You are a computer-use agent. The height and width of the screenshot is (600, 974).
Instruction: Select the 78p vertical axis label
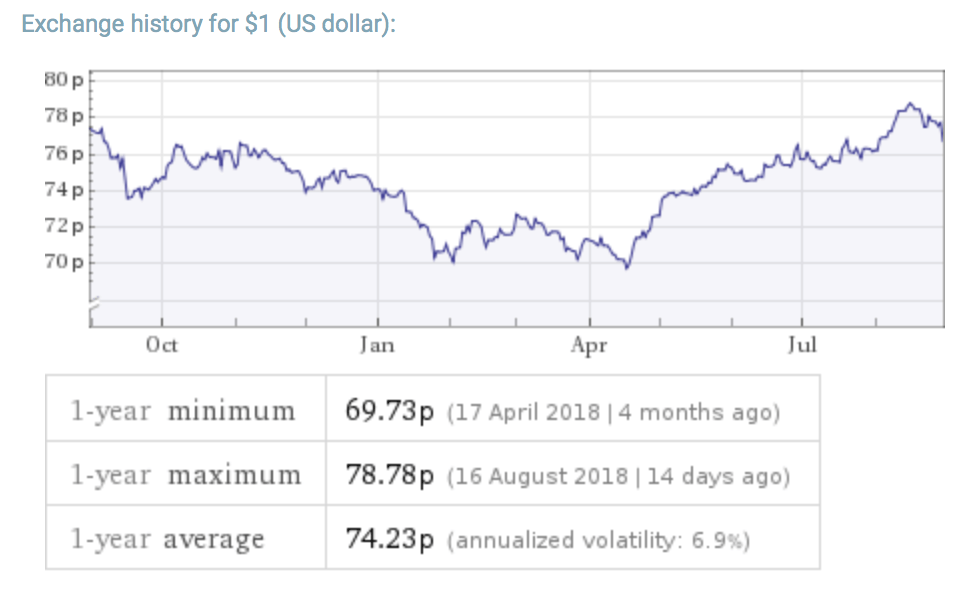click(66, 117)
